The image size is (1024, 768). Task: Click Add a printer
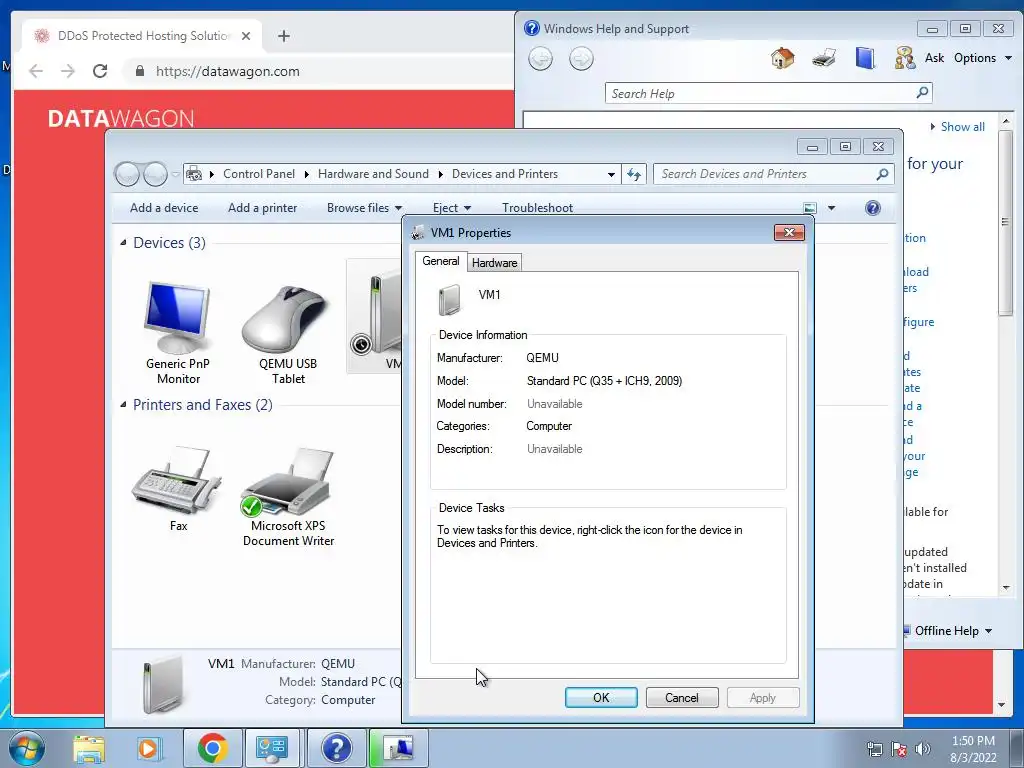[x=263, y=208]
